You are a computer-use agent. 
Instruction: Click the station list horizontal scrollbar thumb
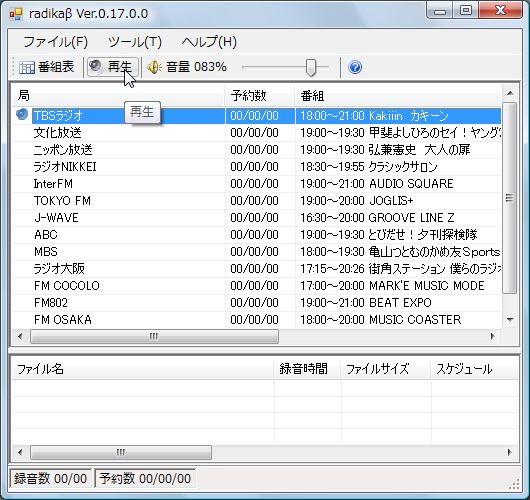point(154,336)
